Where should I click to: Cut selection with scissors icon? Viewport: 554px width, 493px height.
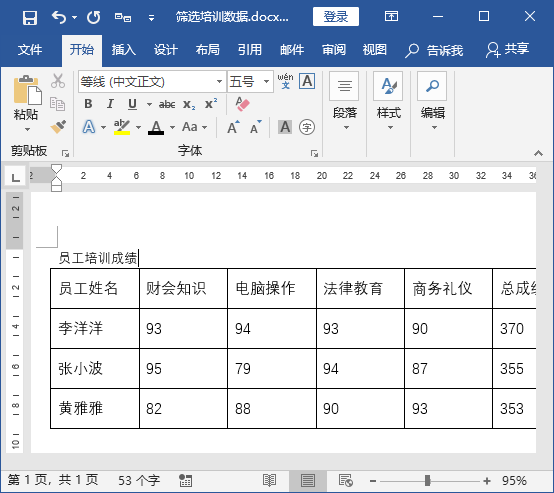[x=58, y=81]
